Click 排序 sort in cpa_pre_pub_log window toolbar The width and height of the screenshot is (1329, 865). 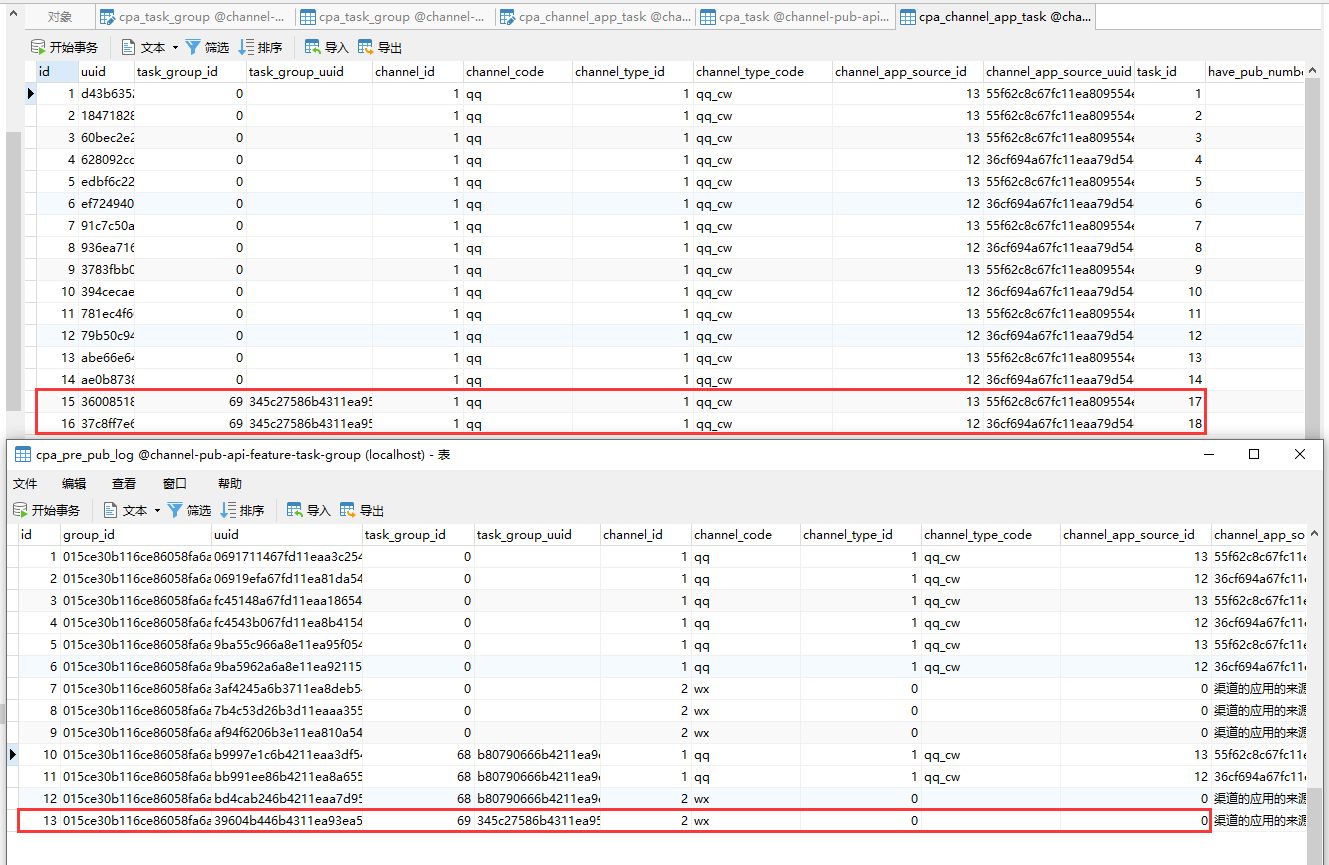coord(242,510)
